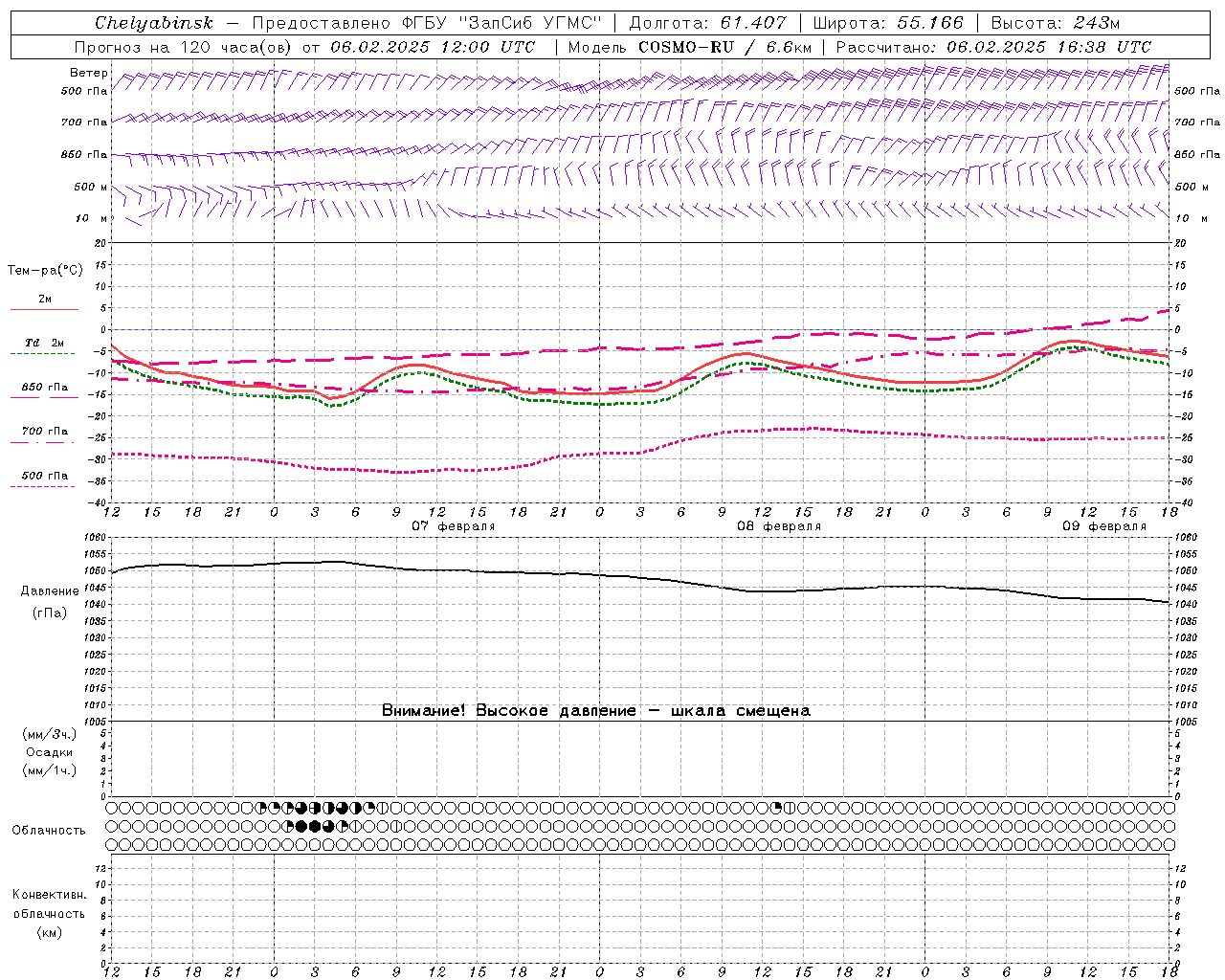Viewport: 1225px width, 980px height.
Task: Click the Прогноз на 120 часа(ов) text
Action: (x=185, y=47)
